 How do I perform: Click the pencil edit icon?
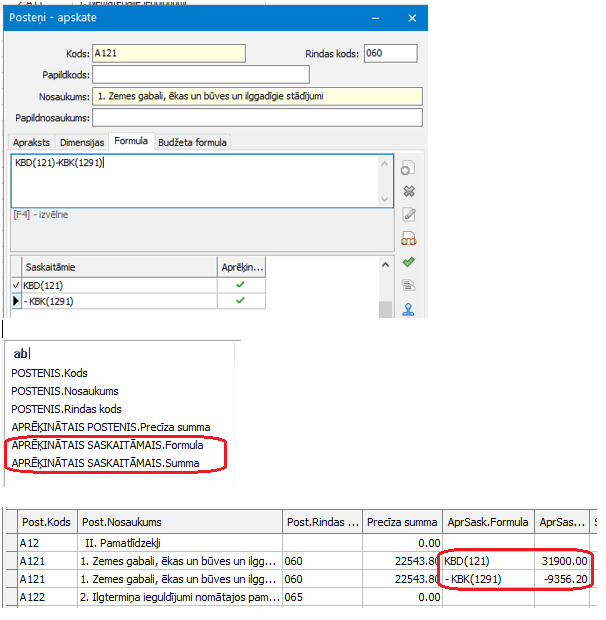tap(409, 214)
